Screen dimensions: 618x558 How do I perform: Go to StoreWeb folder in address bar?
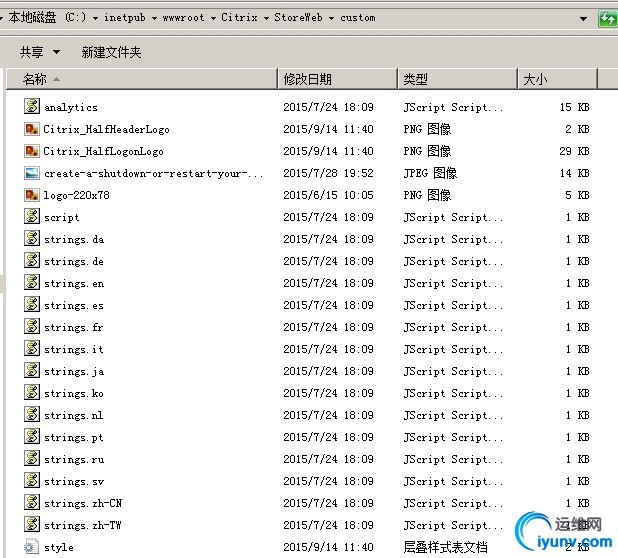(x=298, y=17)
